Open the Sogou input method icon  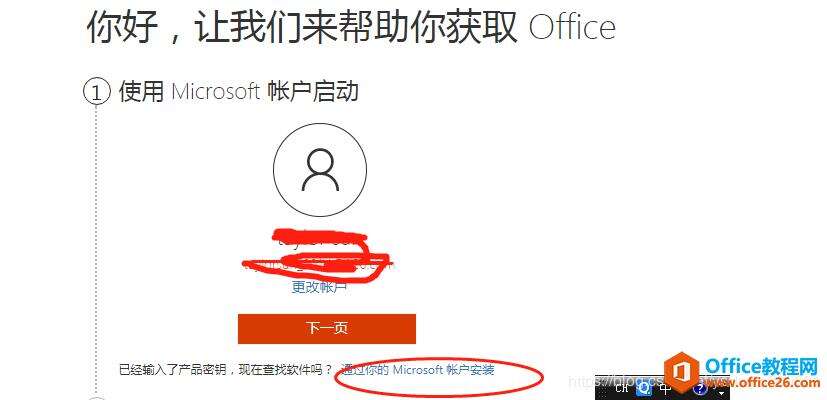click(x=644, y=389)
